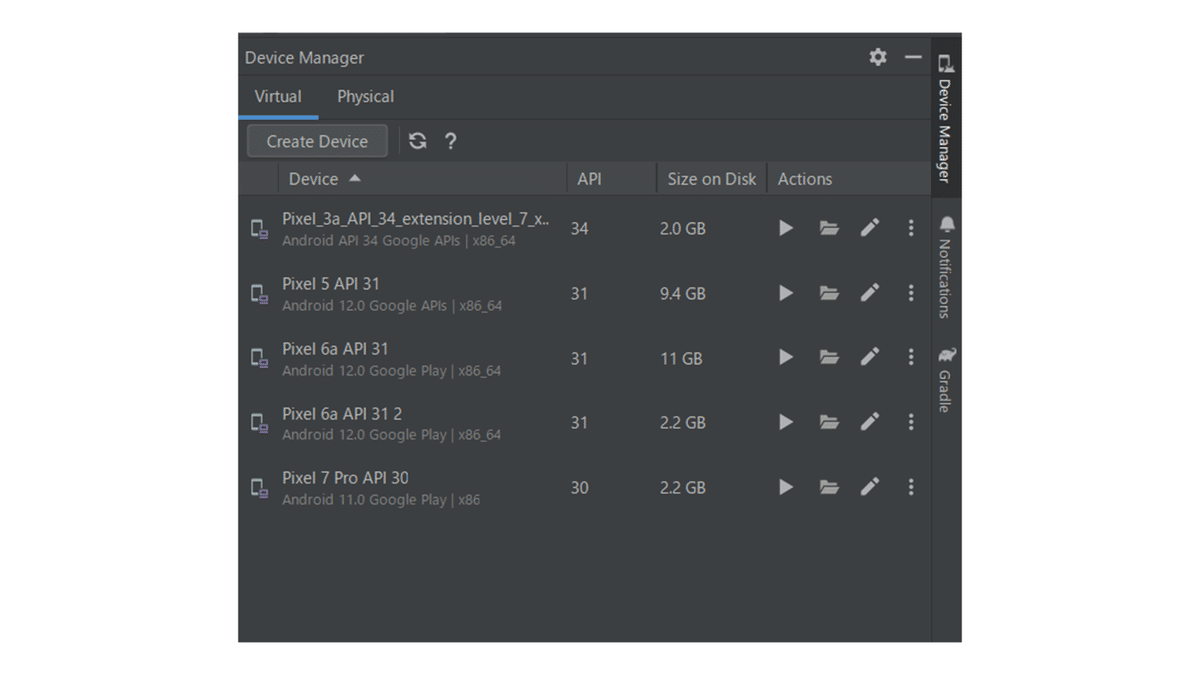Screen dimensions: 1200x675
Task: Sort by the API column header
Action: coord(612,179)
